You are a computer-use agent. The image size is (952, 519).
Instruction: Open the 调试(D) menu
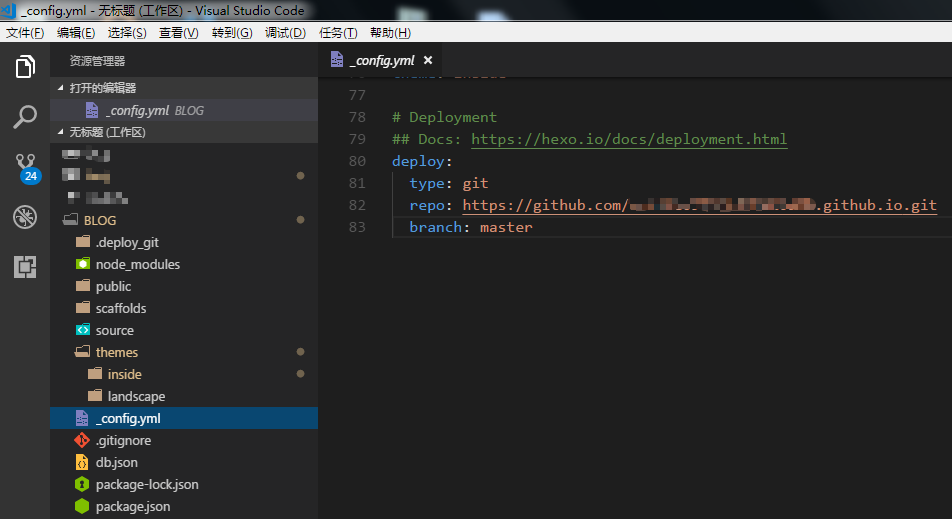[x=285, y=33]
